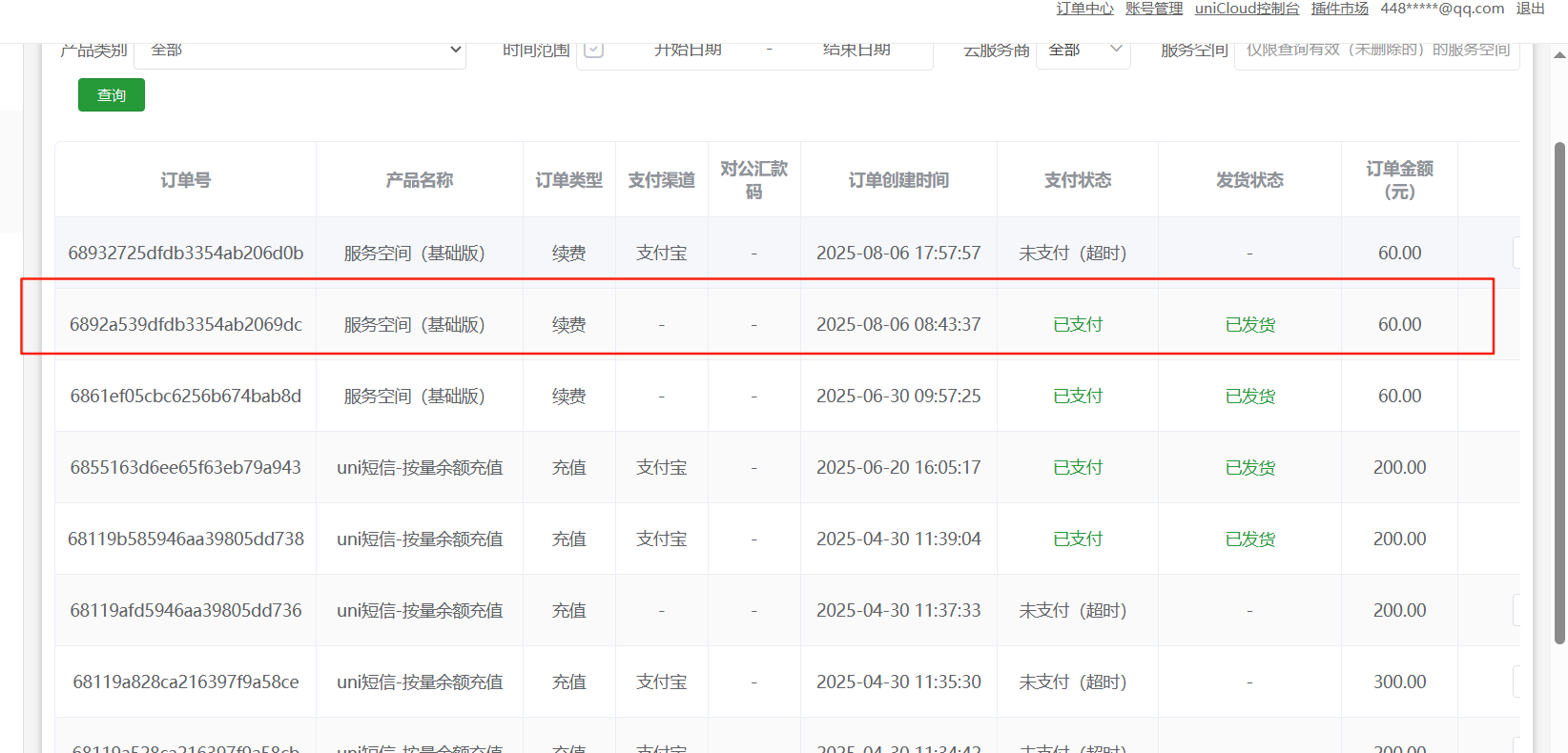This screenshot has height=753, width=1568.
Task: Click 服务空间（基础版）in 09:57:25 row
Action: [x=415, y=396]
